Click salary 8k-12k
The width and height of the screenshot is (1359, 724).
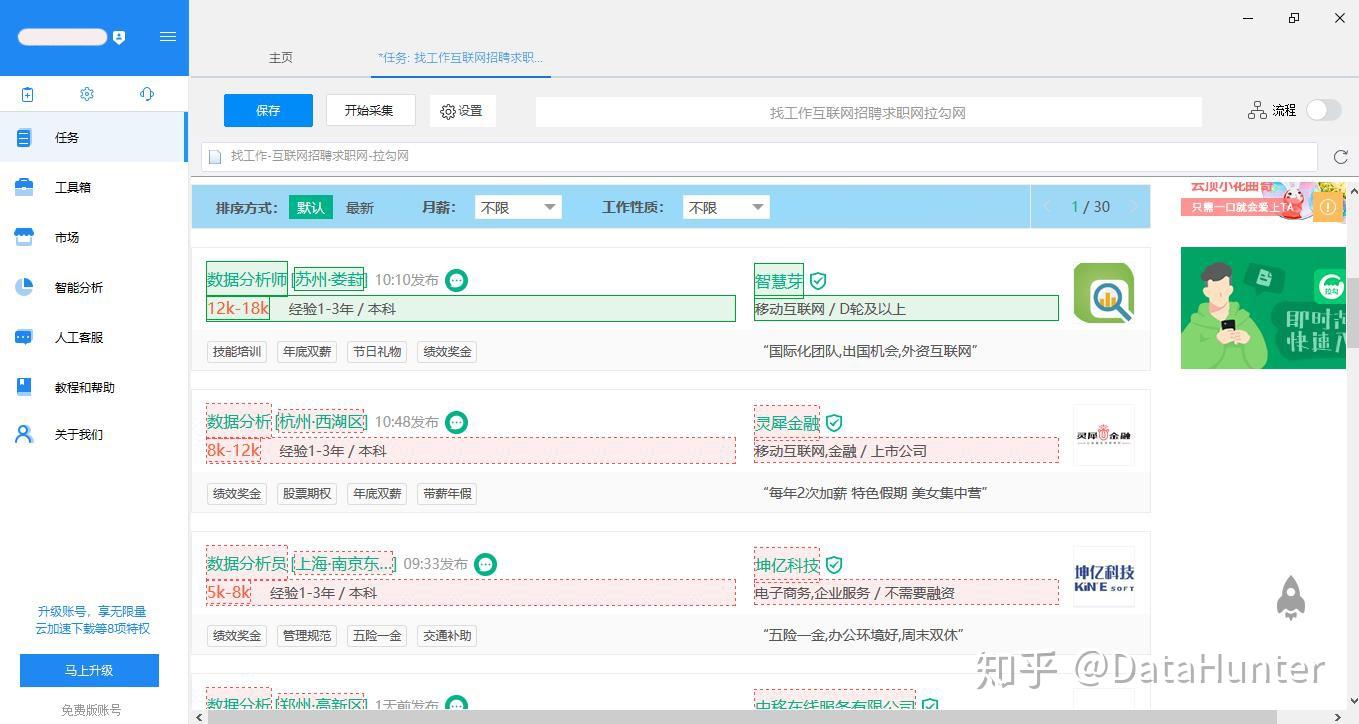[233, 450]
